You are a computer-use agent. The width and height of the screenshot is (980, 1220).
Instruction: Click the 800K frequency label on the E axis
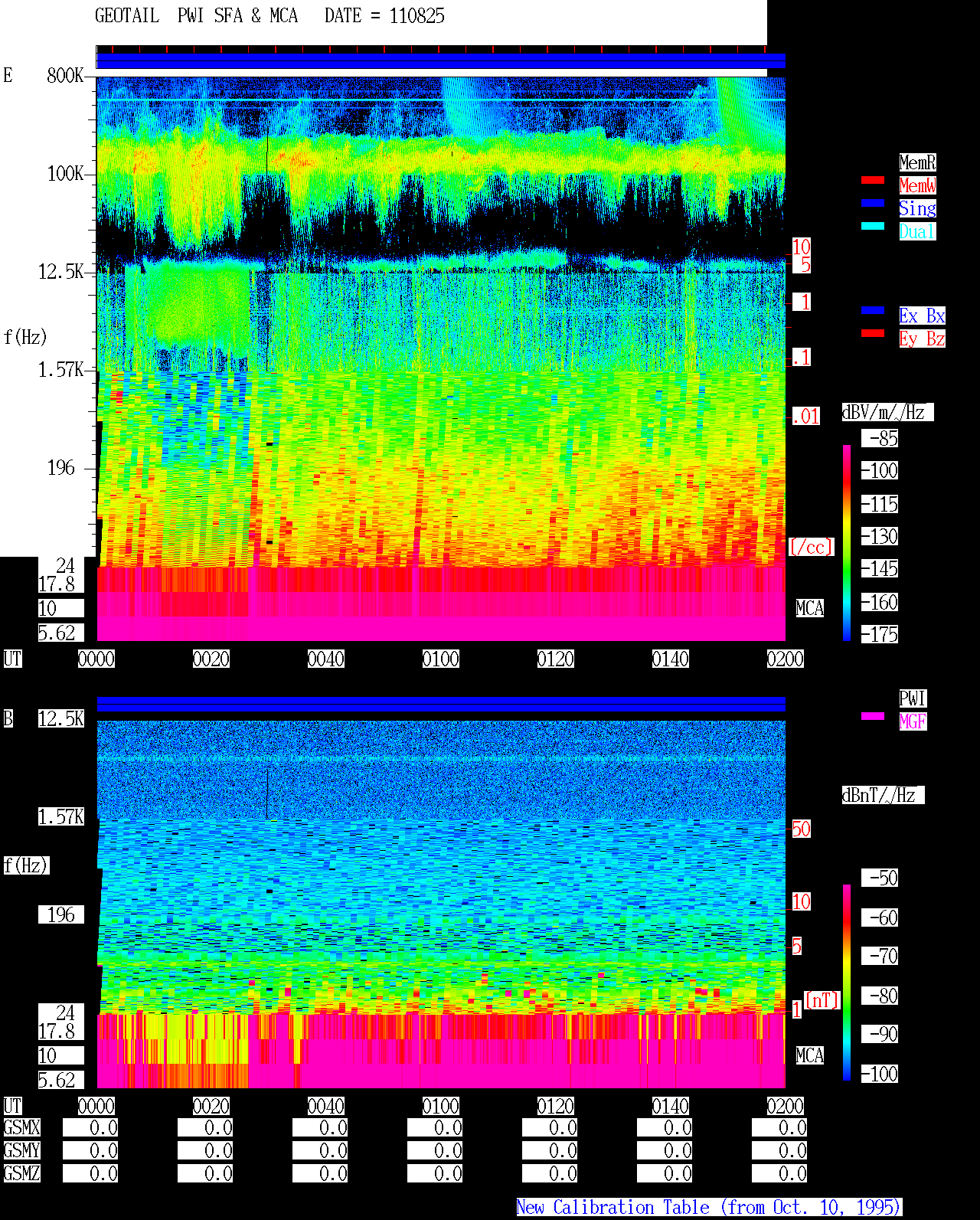pos(65,75)
